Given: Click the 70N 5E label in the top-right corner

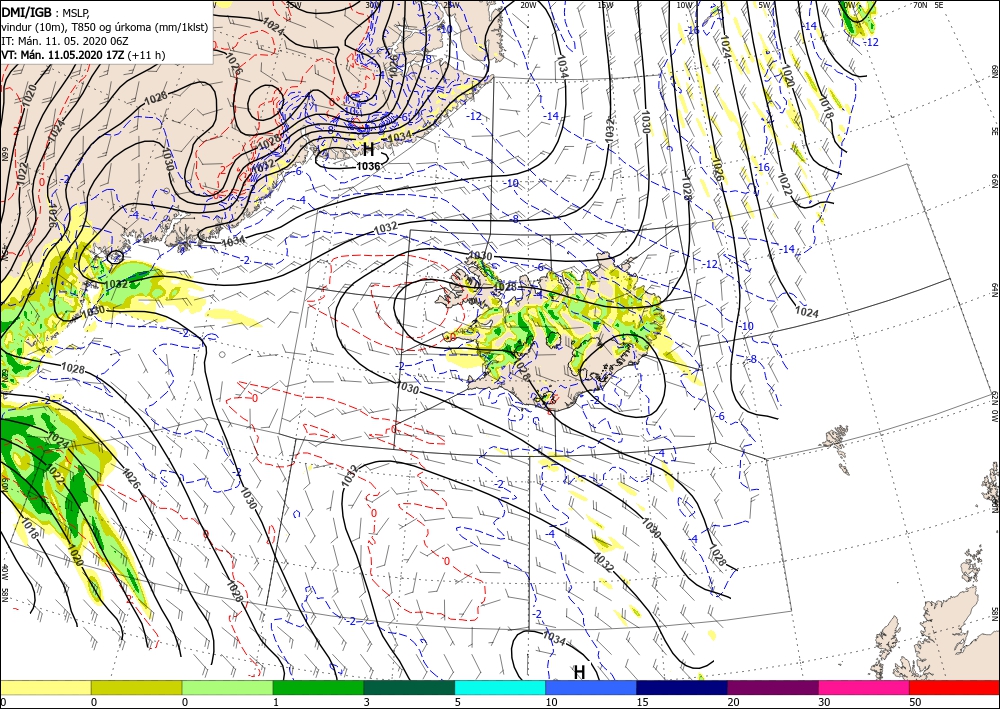Looking at the screenshot, I should [928, 5].
